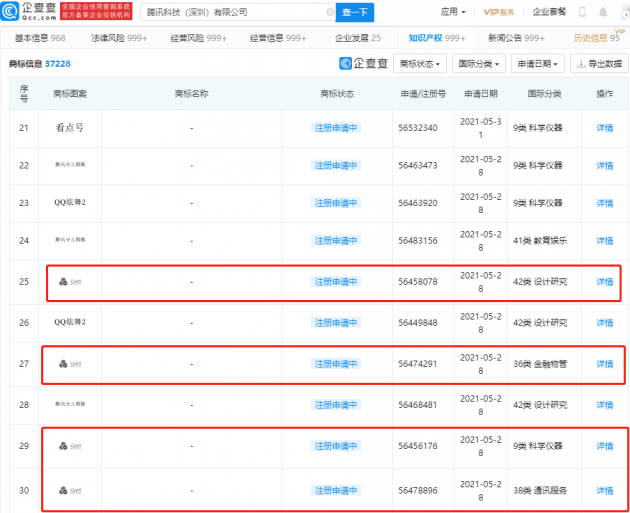Open 详情 link for row 25

click(605, 282)
